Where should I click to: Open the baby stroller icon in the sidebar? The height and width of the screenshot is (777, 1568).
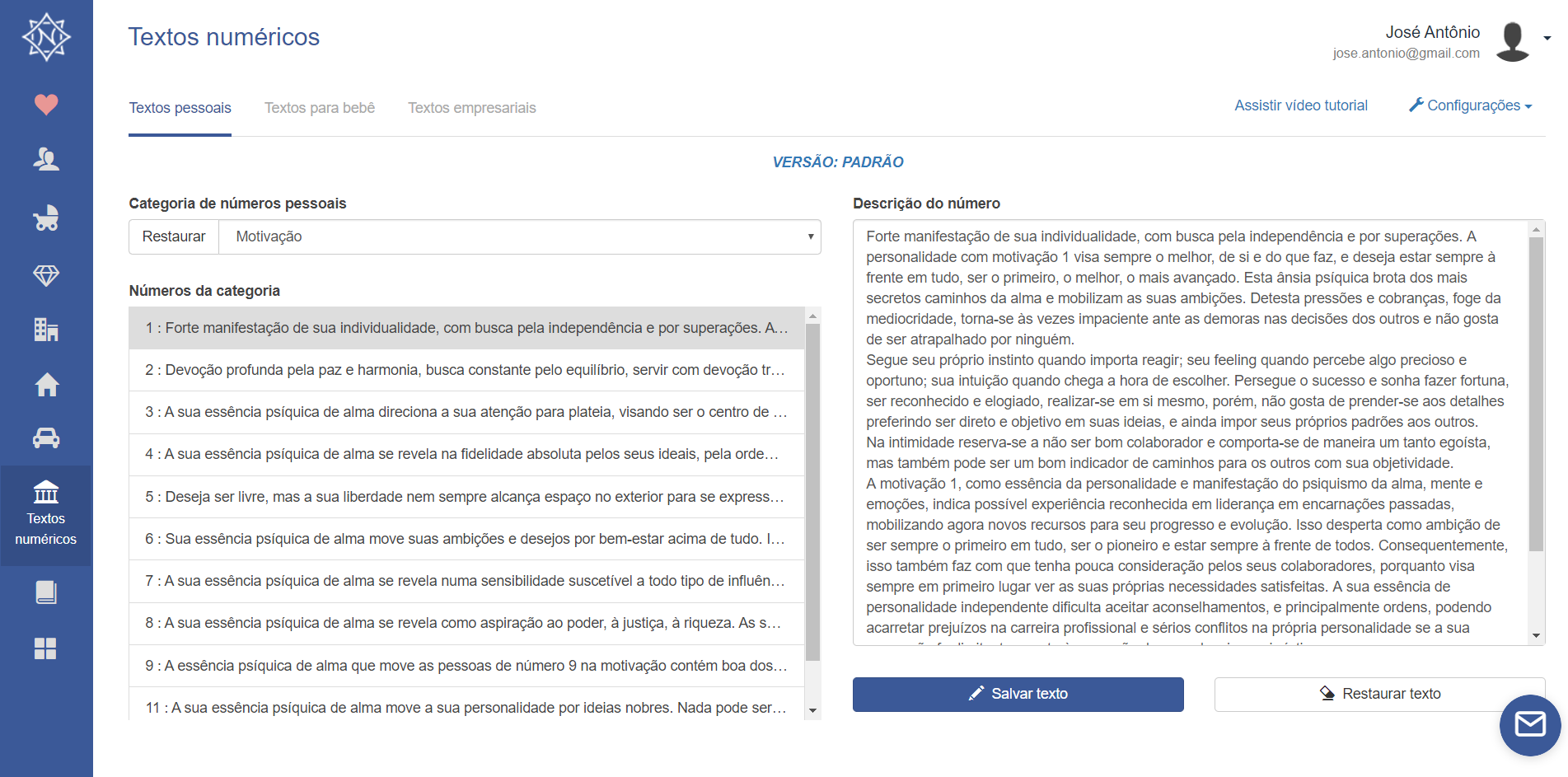46,218
